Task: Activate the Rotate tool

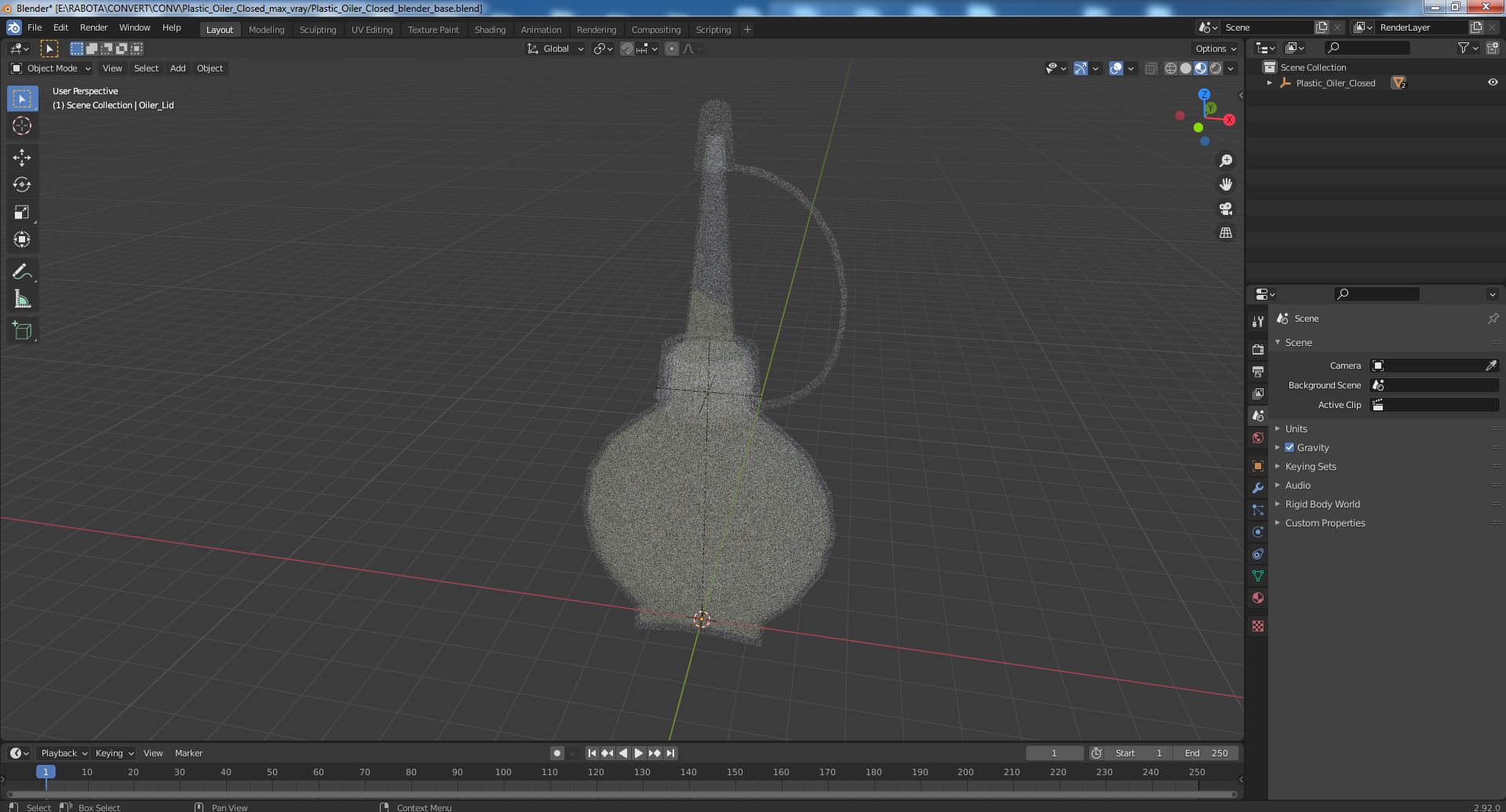Action: pos(22,184)
